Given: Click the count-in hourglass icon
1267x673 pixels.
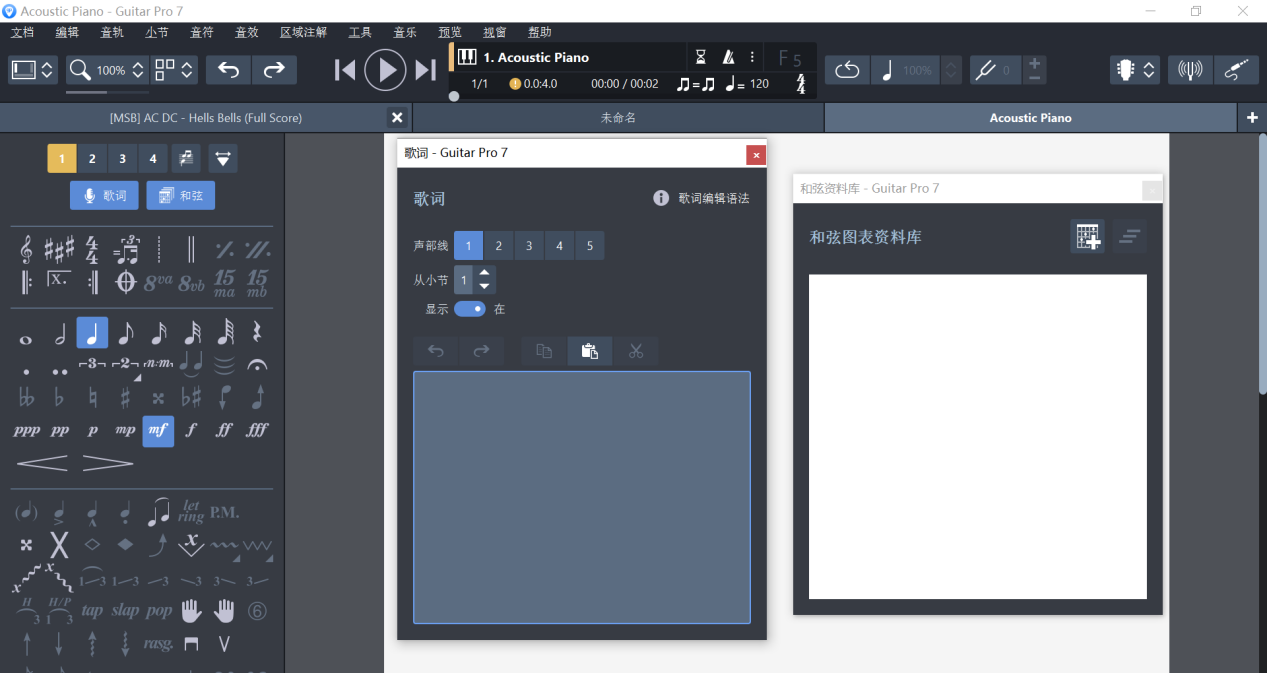Looking at the screenshot, I should coord(700,56).
